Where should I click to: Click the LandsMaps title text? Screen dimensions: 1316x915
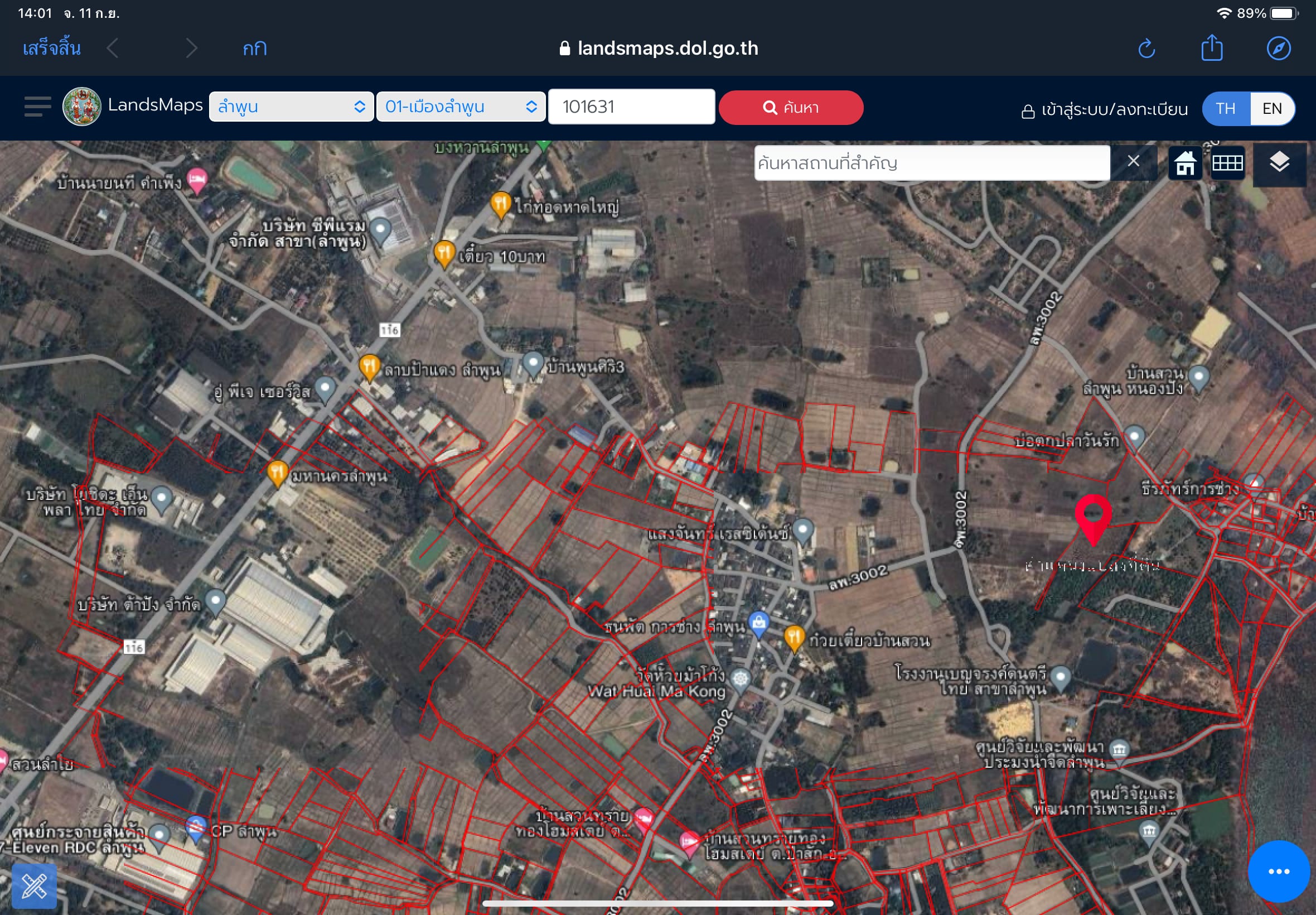155,105
